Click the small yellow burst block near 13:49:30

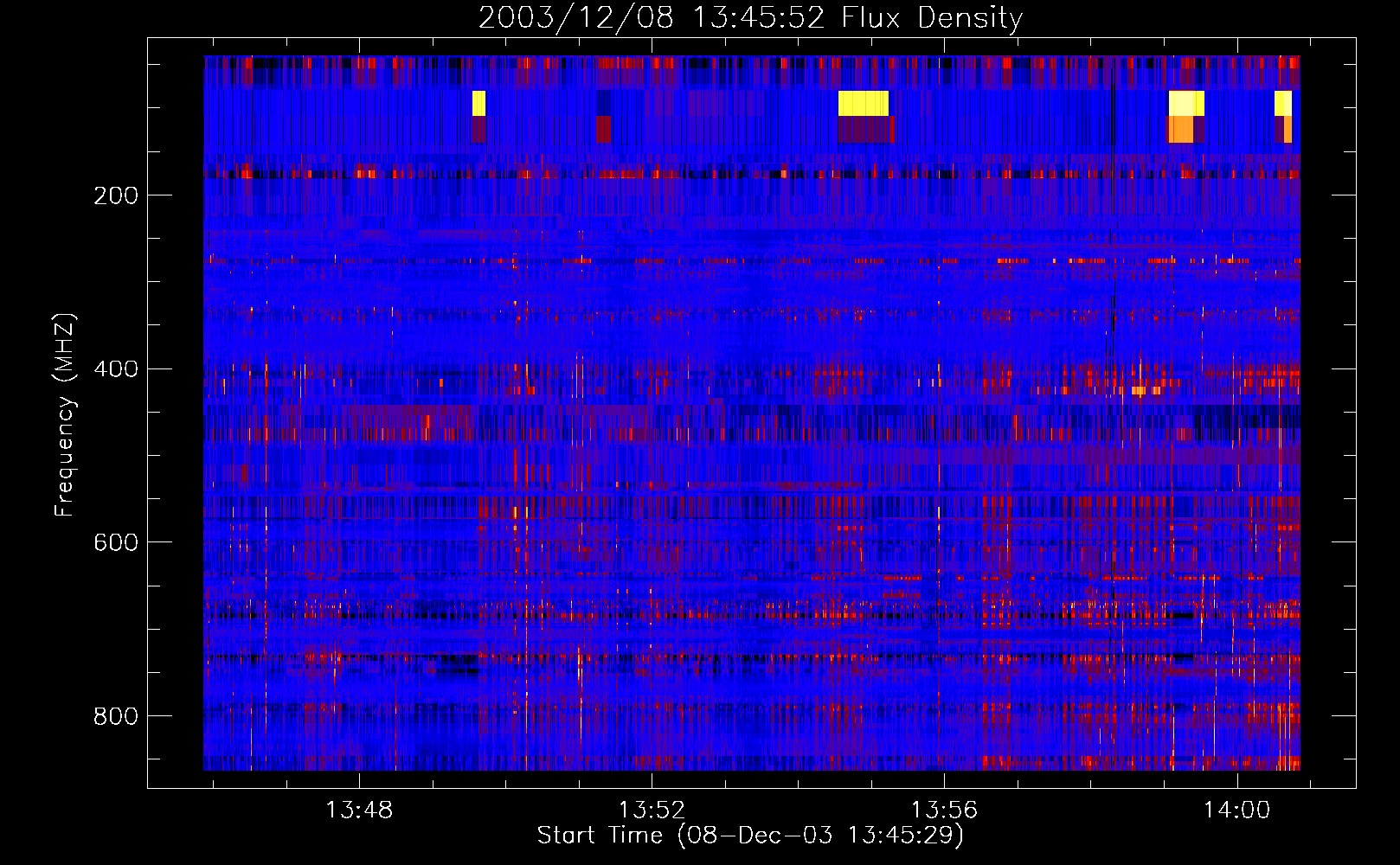tap(478, 104)
